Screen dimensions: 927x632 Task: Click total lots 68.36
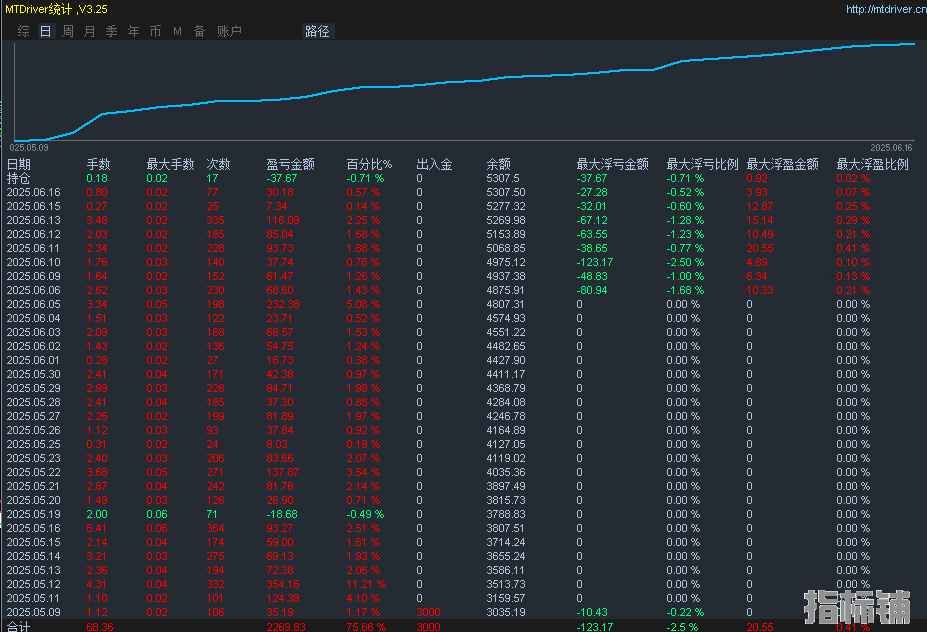(100, 627)
